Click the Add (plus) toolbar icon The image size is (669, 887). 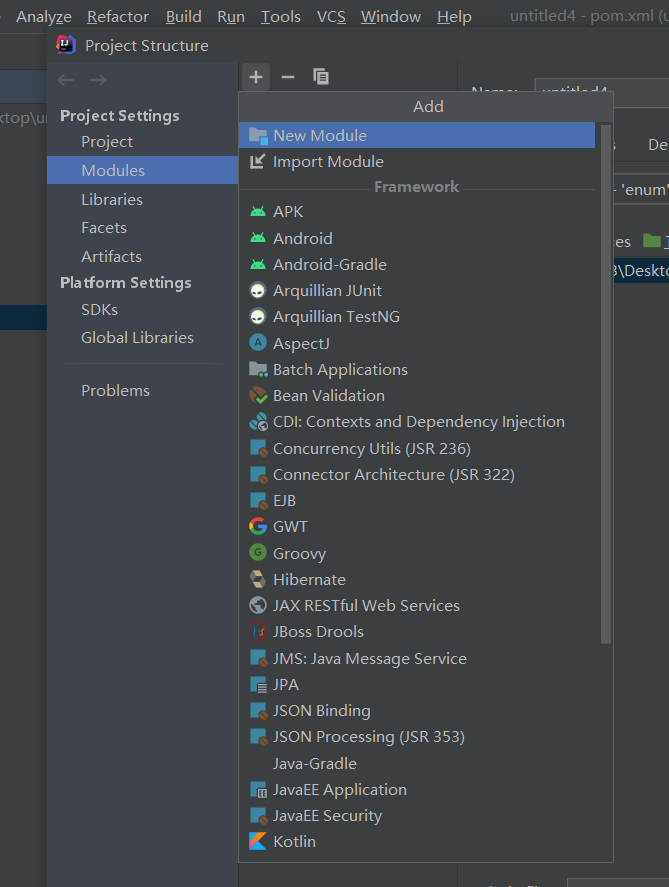(256, 77)
